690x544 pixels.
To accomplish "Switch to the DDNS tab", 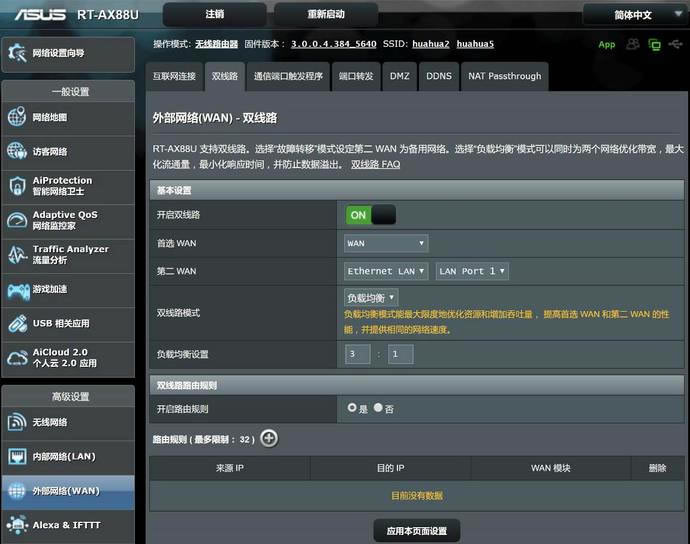I will click(438, 76).
